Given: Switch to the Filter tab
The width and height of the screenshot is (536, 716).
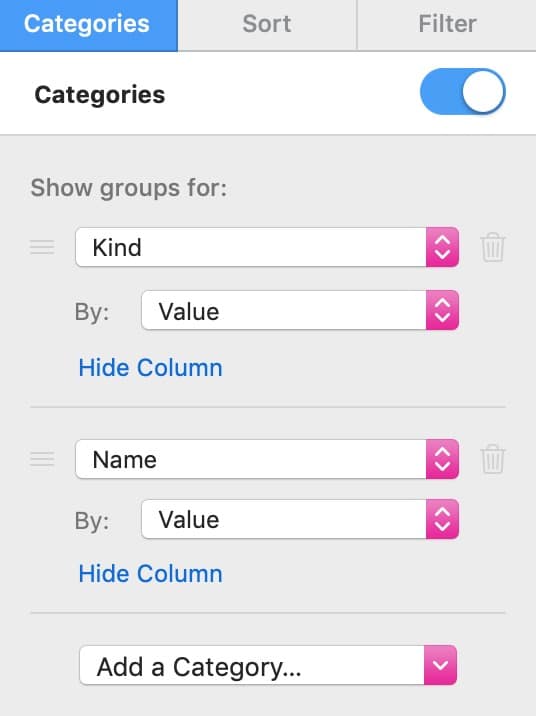Looking at the screenshot, I should point(447,25).
